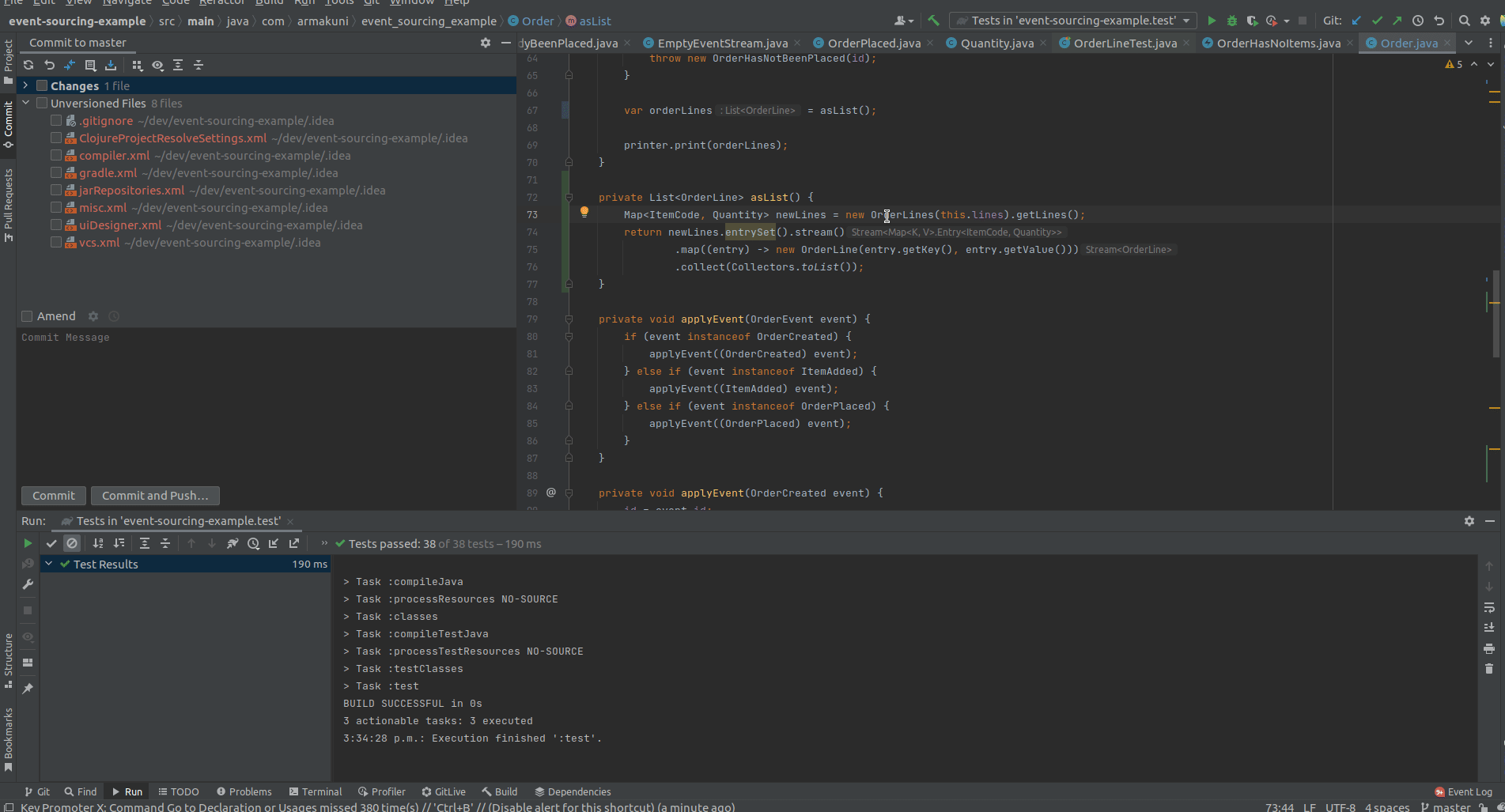Image resolution: width=1505 pixels, height=812 pixels.
Task: Expand the Changes node
Action: pyautogui.click(x=25, y=85)
